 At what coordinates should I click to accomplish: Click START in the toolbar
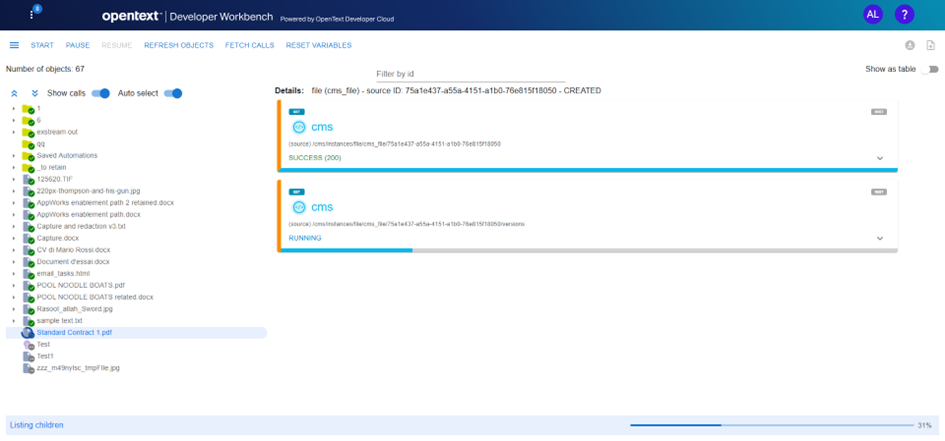[x=42, y=45]
